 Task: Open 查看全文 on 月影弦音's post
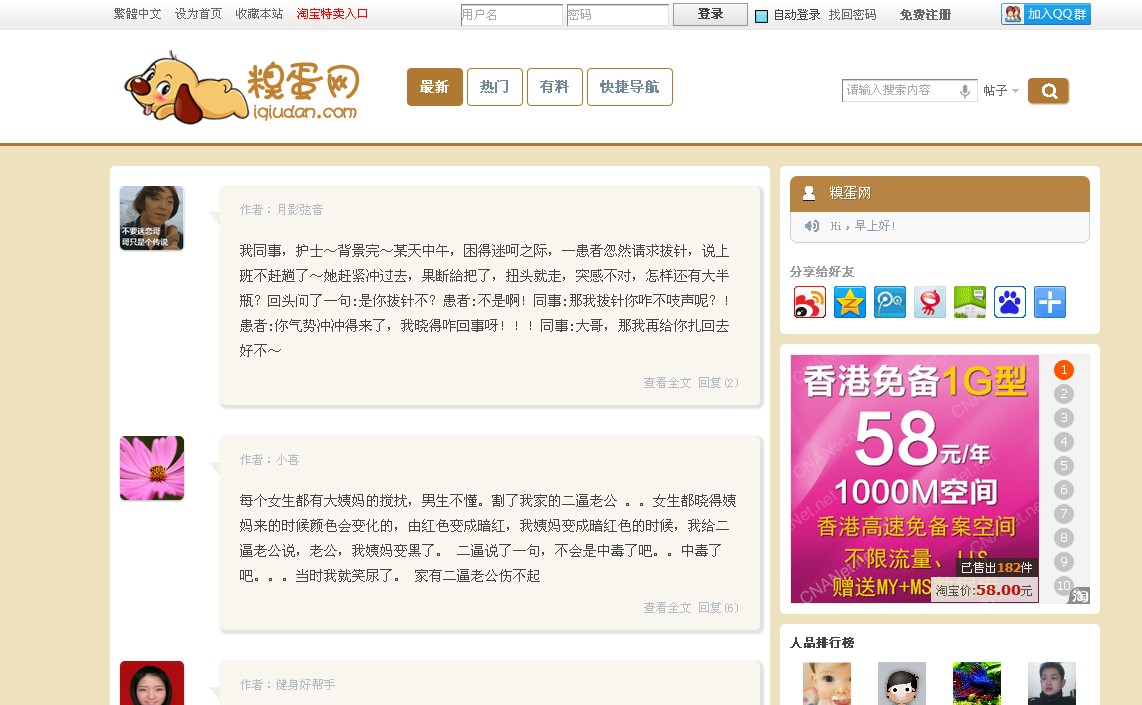pyautogui.click(x=667, y=383)
